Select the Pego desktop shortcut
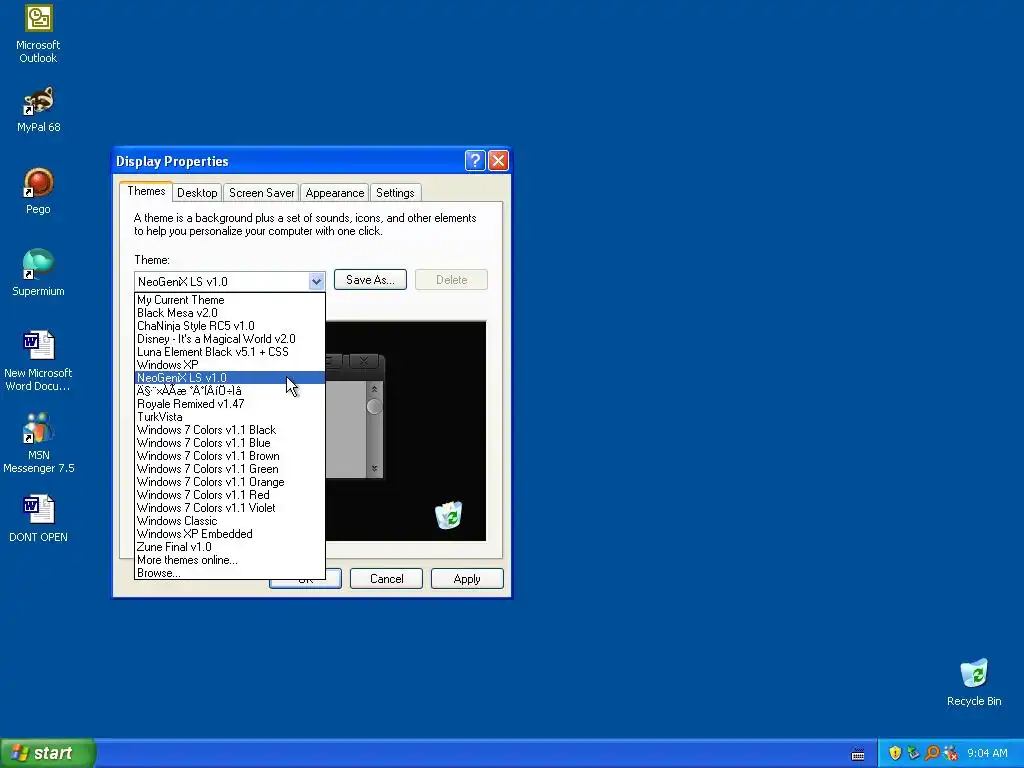This screenshot has width=1024, height=768. click(x=38, y=191)
